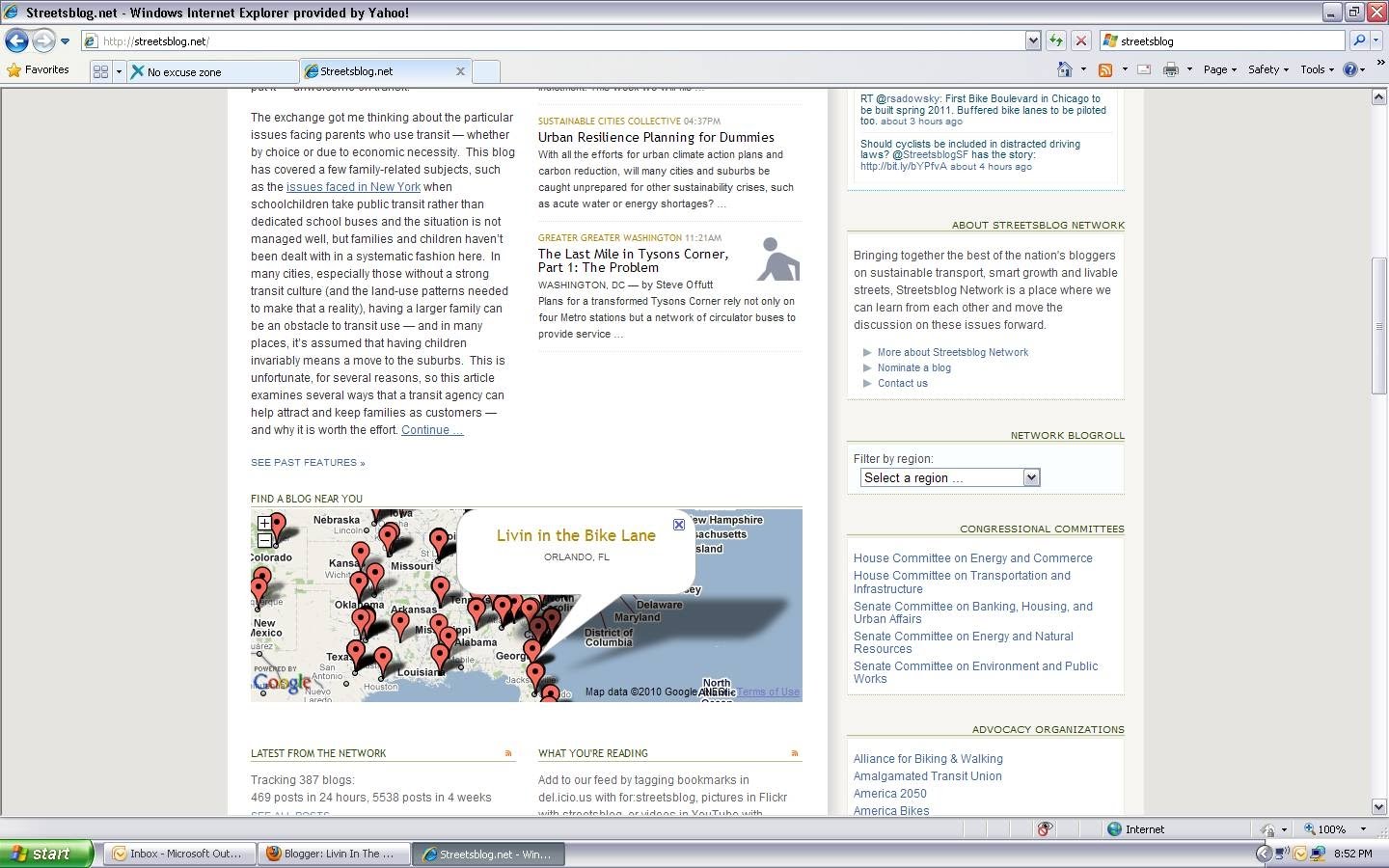Click the bit.ly link in the tweet
1389x868 pixels.
904,166
